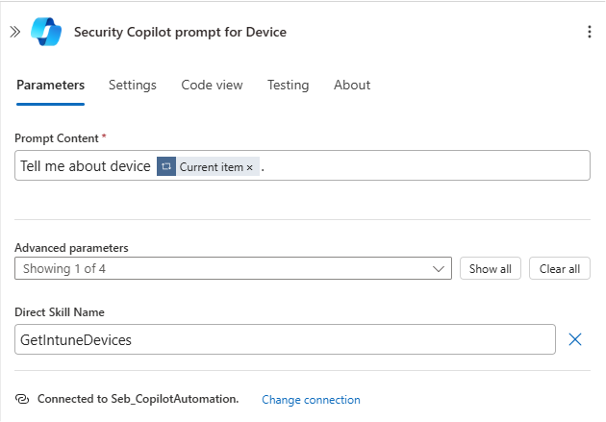Click the Security Copilot logo icon
This screenshot has height=422, width=606.
click(x=46, y=32)
